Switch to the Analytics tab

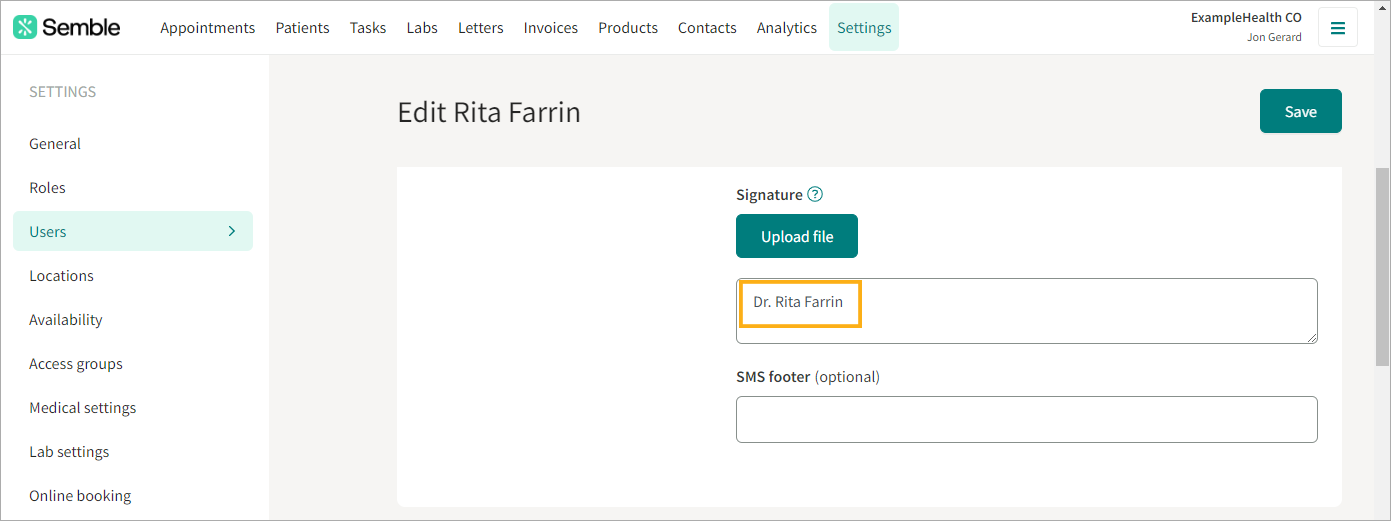787,27
